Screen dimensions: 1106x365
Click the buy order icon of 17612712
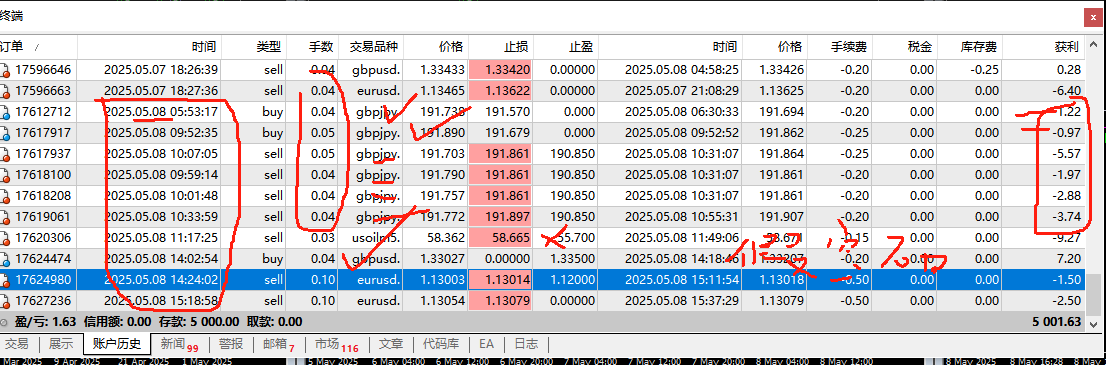click(5, 112)
